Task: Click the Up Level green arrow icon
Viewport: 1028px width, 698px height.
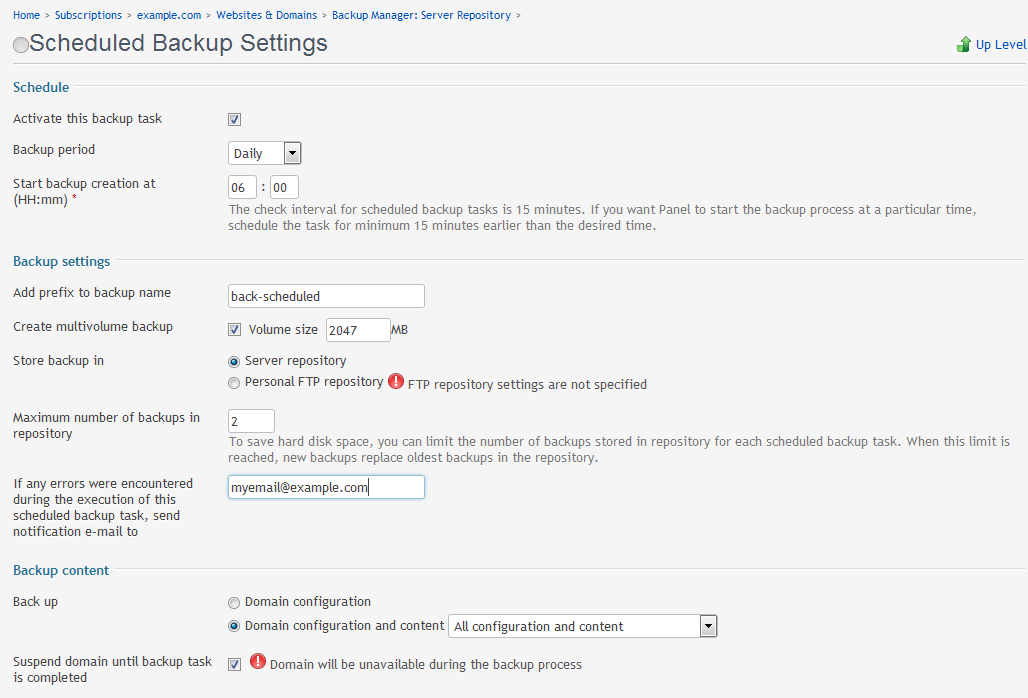Action: [x=964, y=45]
